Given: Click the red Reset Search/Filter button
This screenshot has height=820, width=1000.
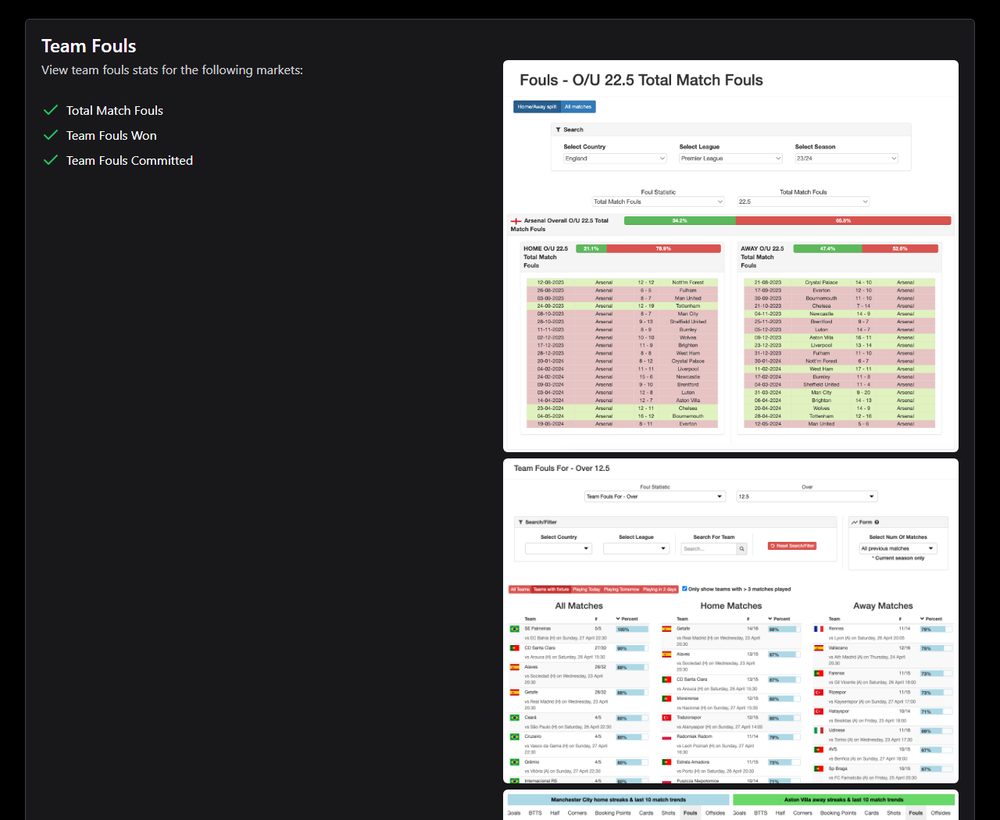Looking at the screenshot, I should (x=792, y=546).
